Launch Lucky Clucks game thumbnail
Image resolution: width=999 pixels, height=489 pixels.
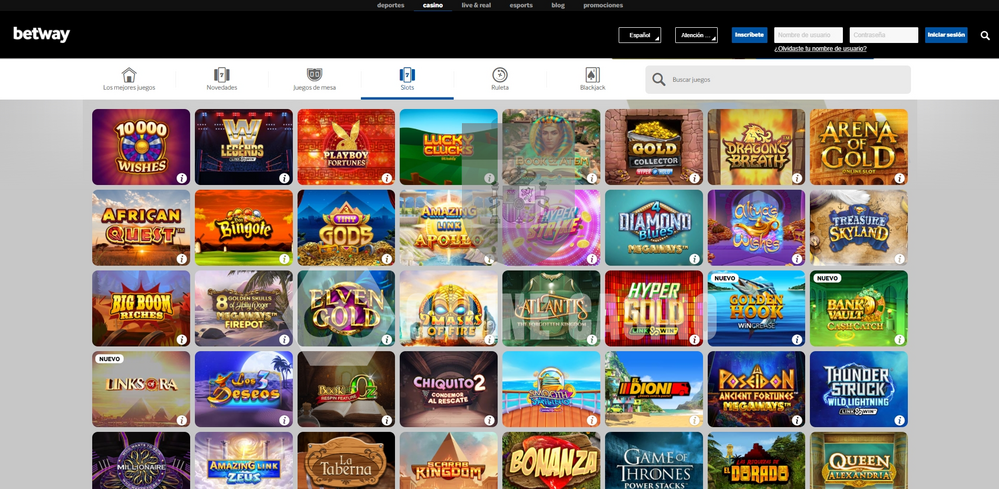point(449,147)
